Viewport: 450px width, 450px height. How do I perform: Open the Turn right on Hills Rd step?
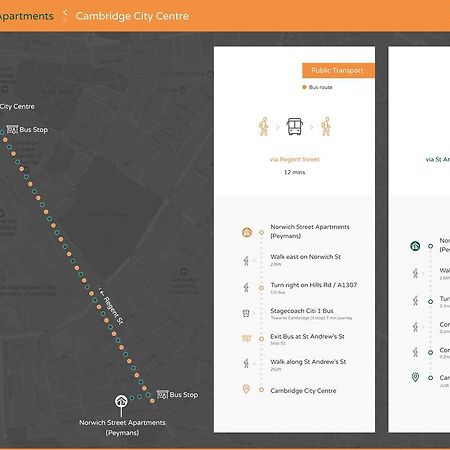pos(314,288)
